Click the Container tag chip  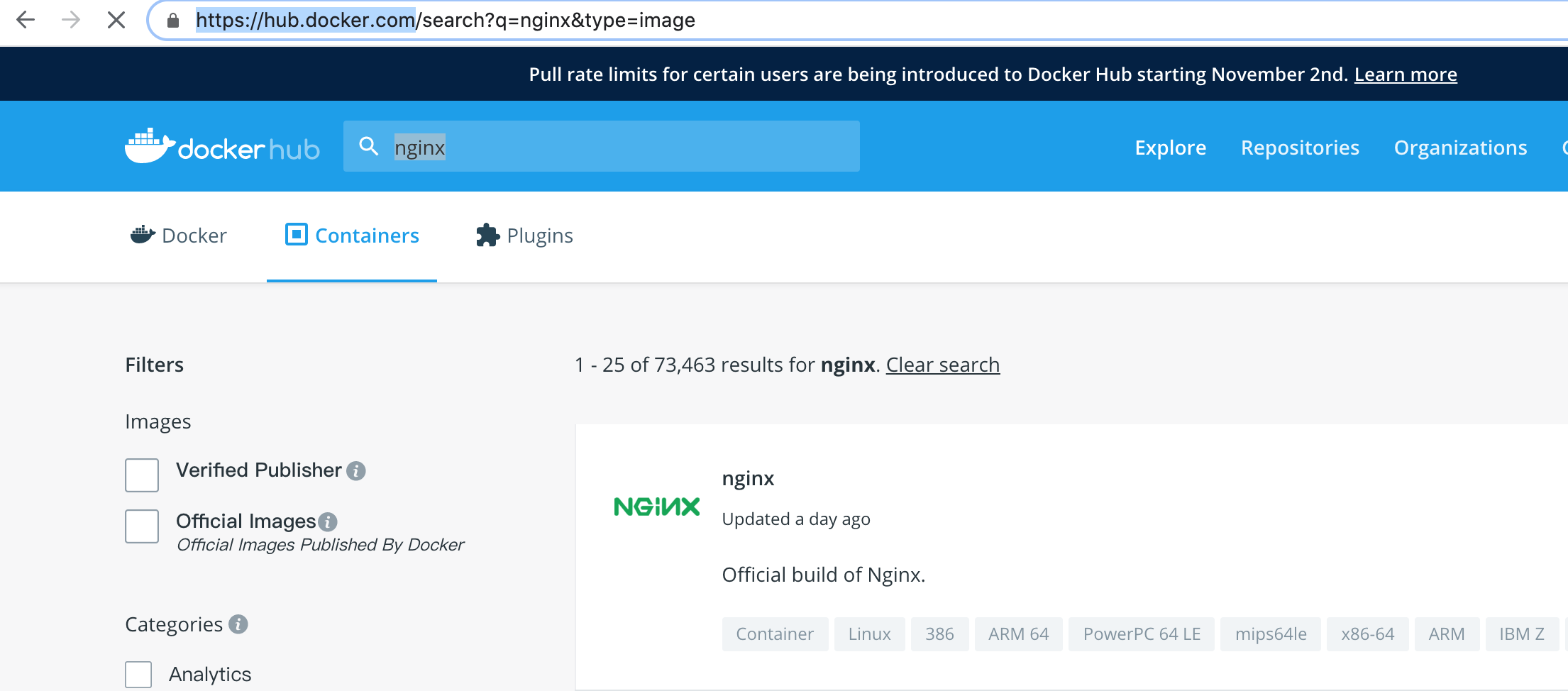click(775, 634)
